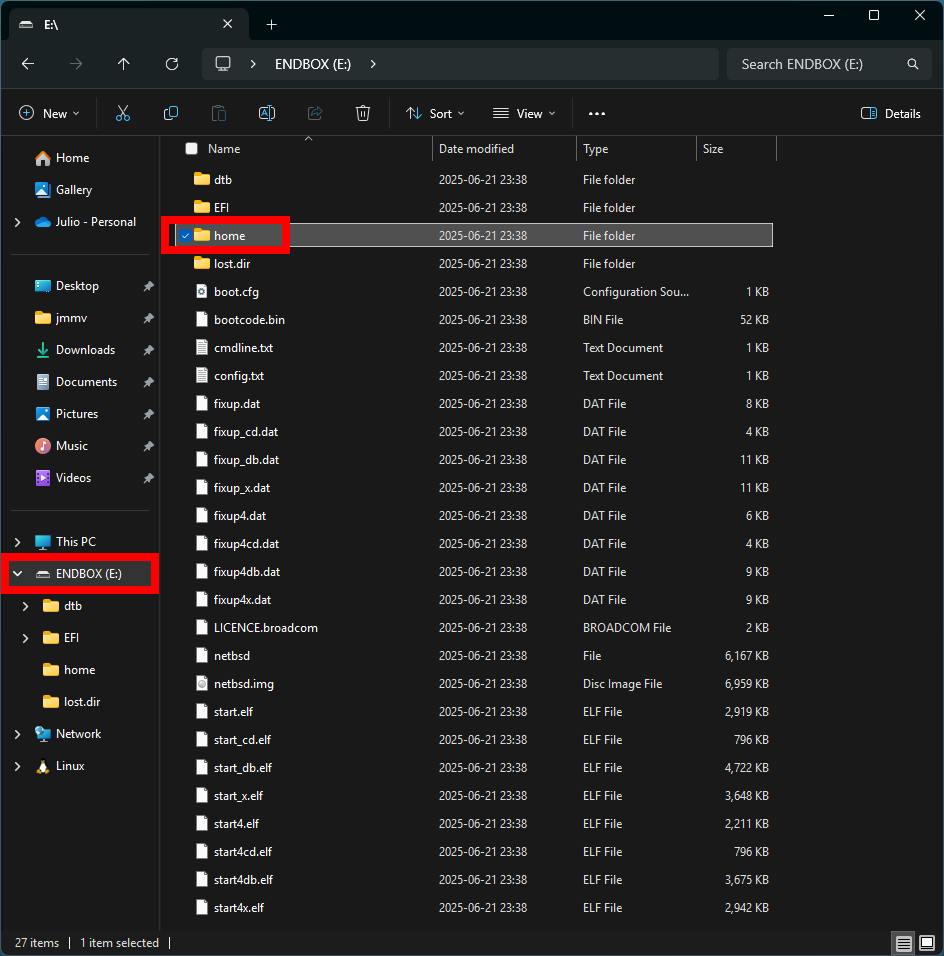Open Pictures in the sidebar
The image size is (944, 956).
pyautogui.click(x=76, y=414)
